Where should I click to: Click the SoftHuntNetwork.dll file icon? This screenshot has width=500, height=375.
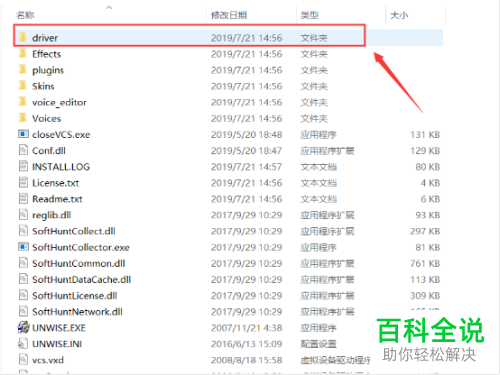[23, 311]
